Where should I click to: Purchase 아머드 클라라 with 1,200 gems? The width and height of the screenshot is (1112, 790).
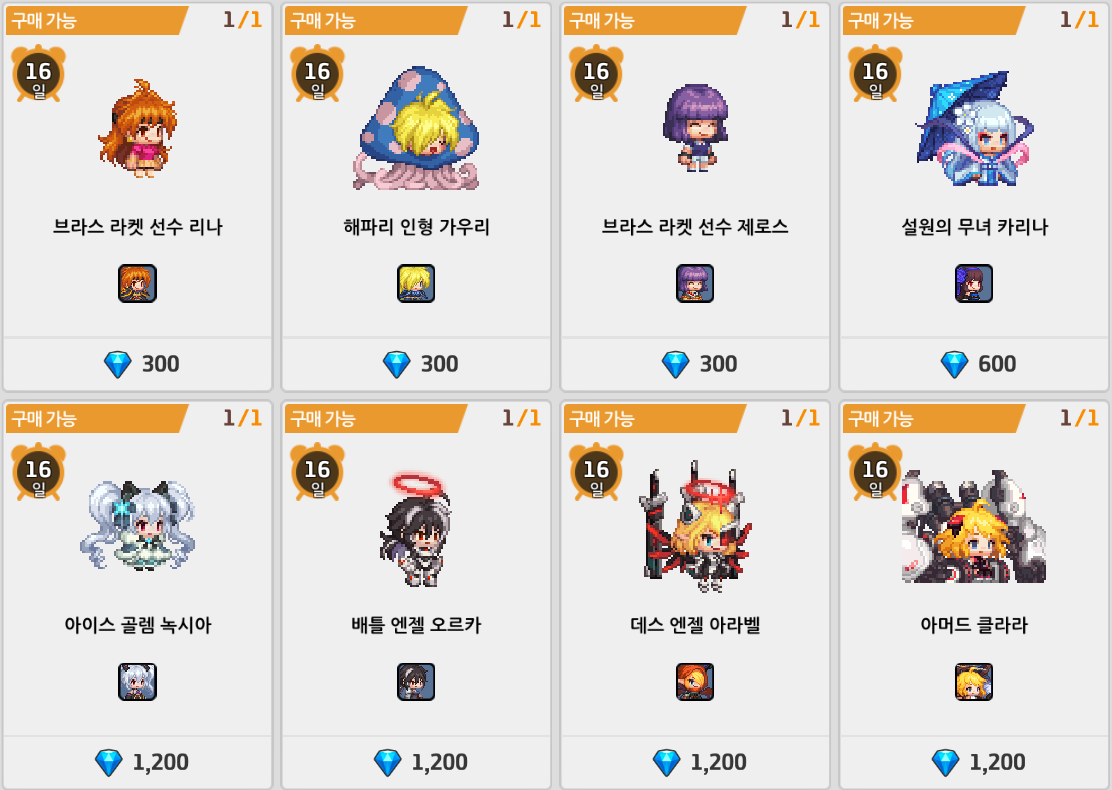point(974,762)
